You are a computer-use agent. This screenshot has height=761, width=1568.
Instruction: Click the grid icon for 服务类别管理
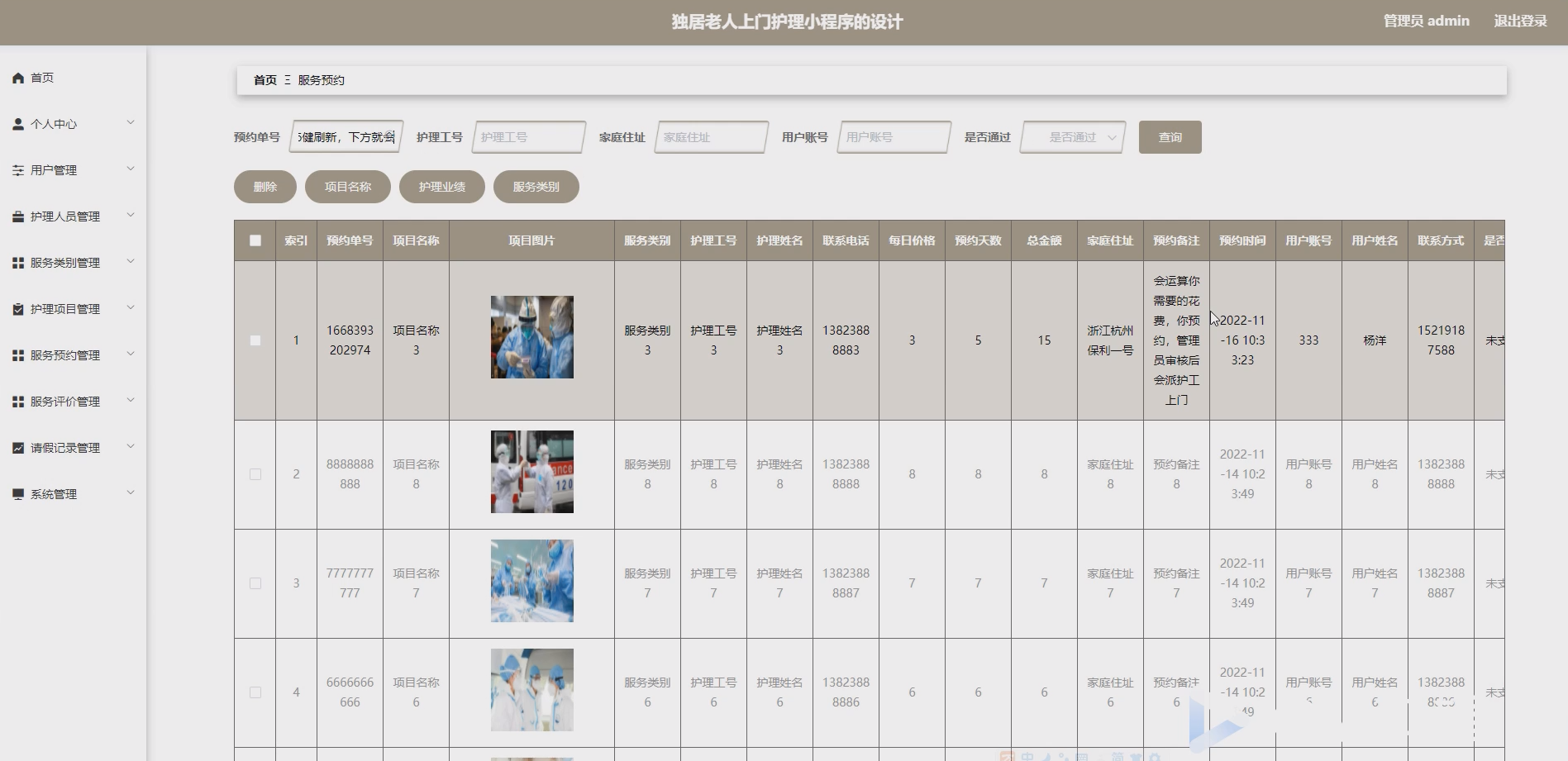point(18,263)
